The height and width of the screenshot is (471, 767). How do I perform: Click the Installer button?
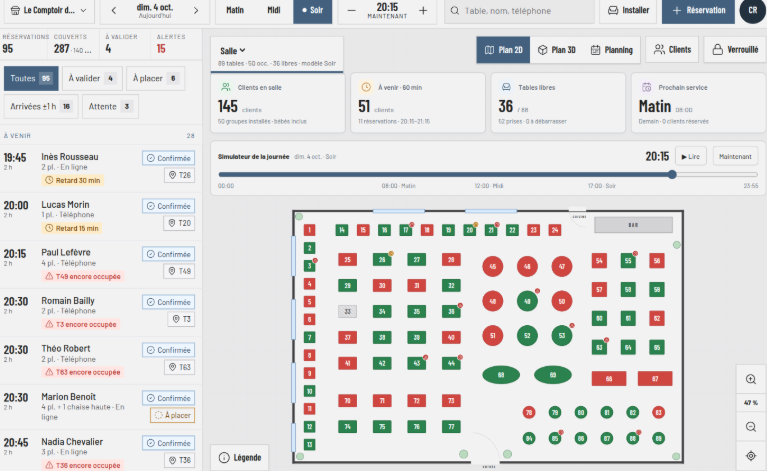[x=628, y=10]
